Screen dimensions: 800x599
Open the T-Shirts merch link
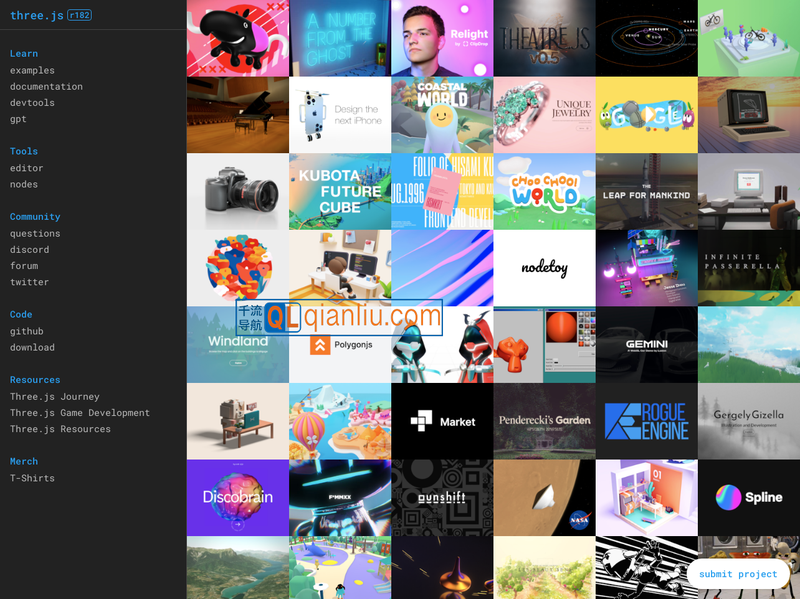tap(32, 478)
